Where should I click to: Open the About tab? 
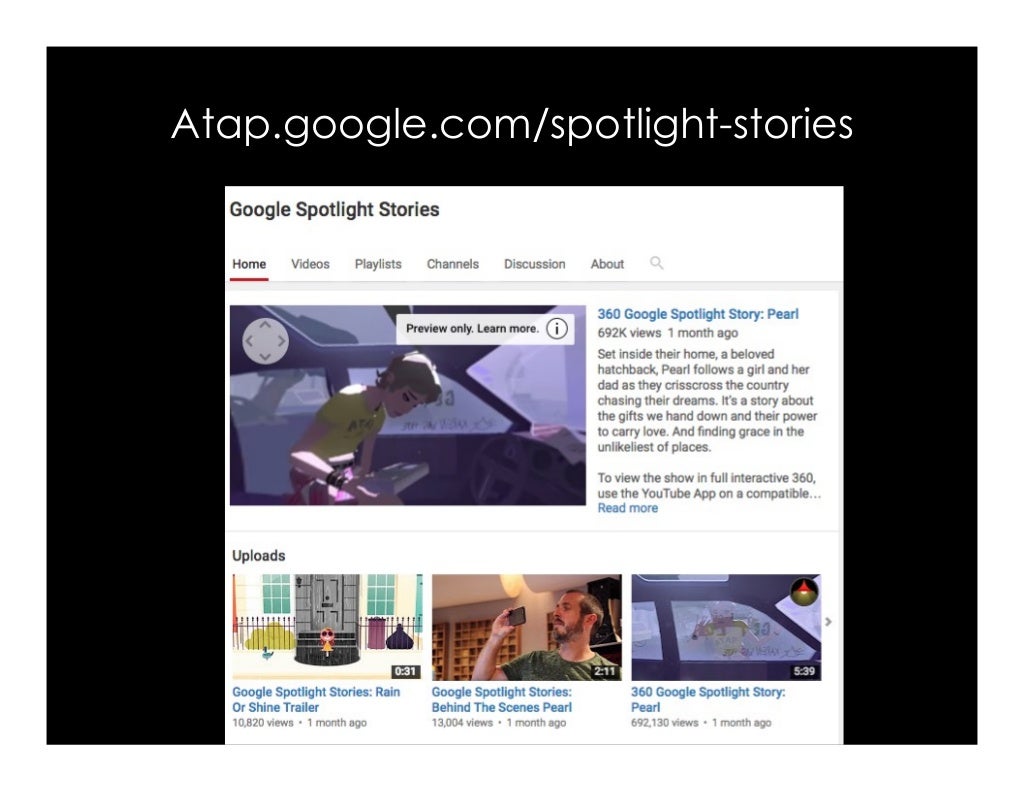click(x=607, y=264)
